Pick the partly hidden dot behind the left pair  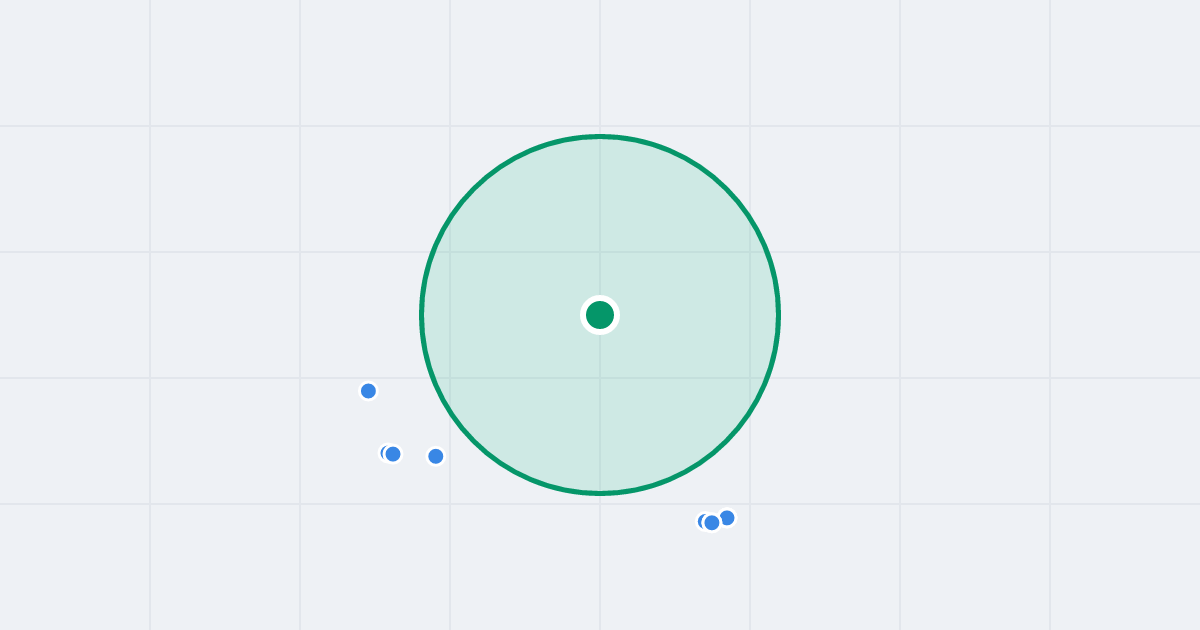383,453
